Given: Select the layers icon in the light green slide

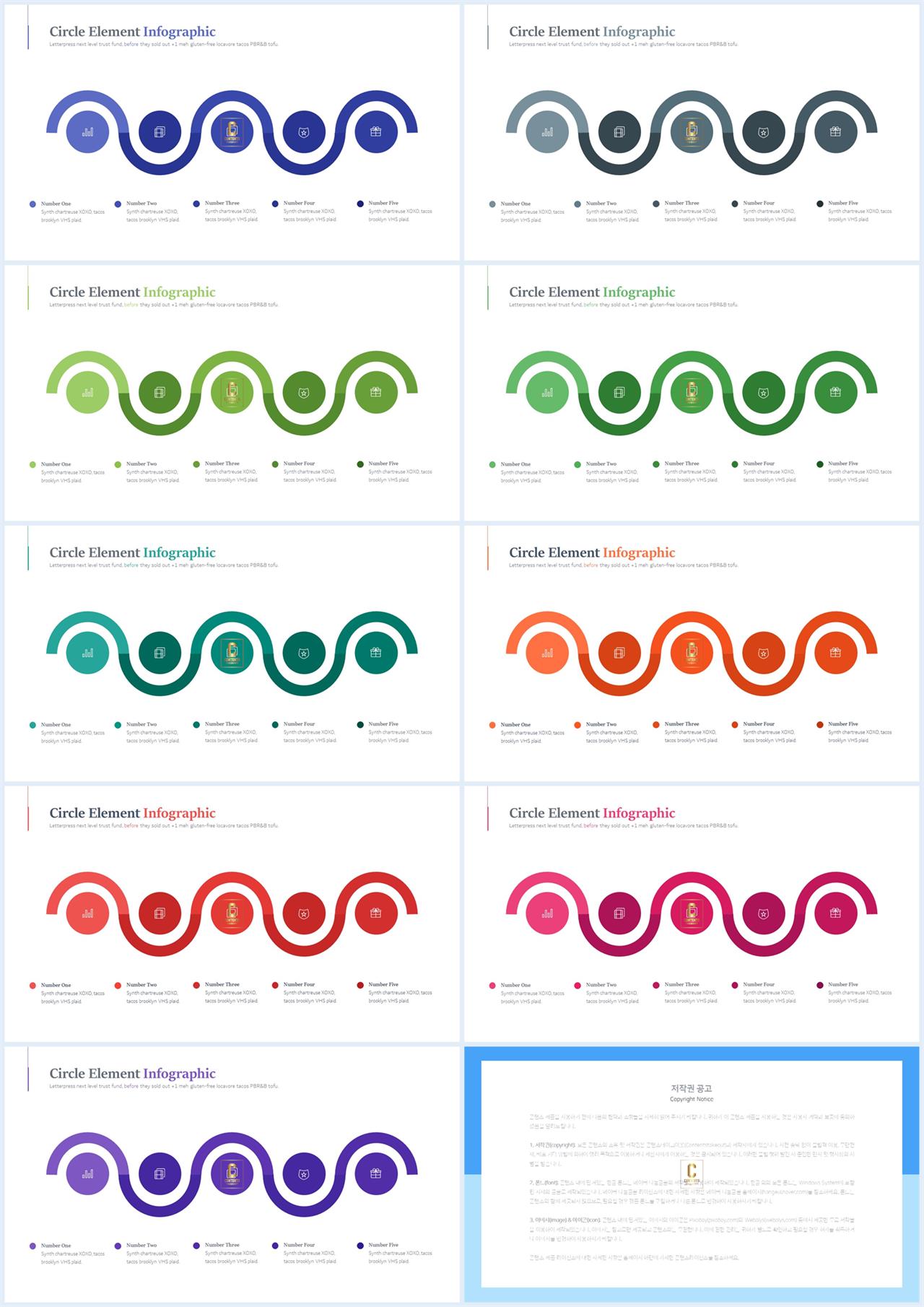Looking at the screenshot, I should 160,392.
